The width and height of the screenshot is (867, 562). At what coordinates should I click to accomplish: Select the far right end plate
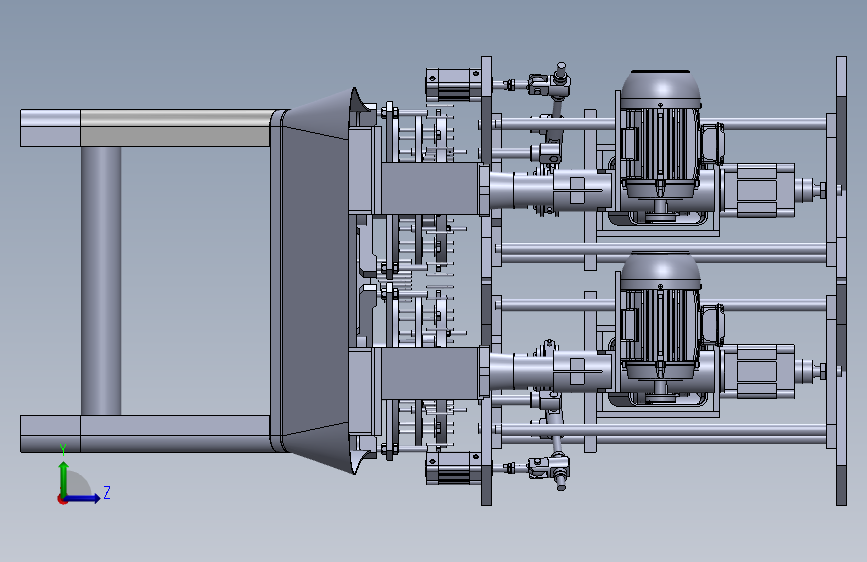[x=841, y=280]
